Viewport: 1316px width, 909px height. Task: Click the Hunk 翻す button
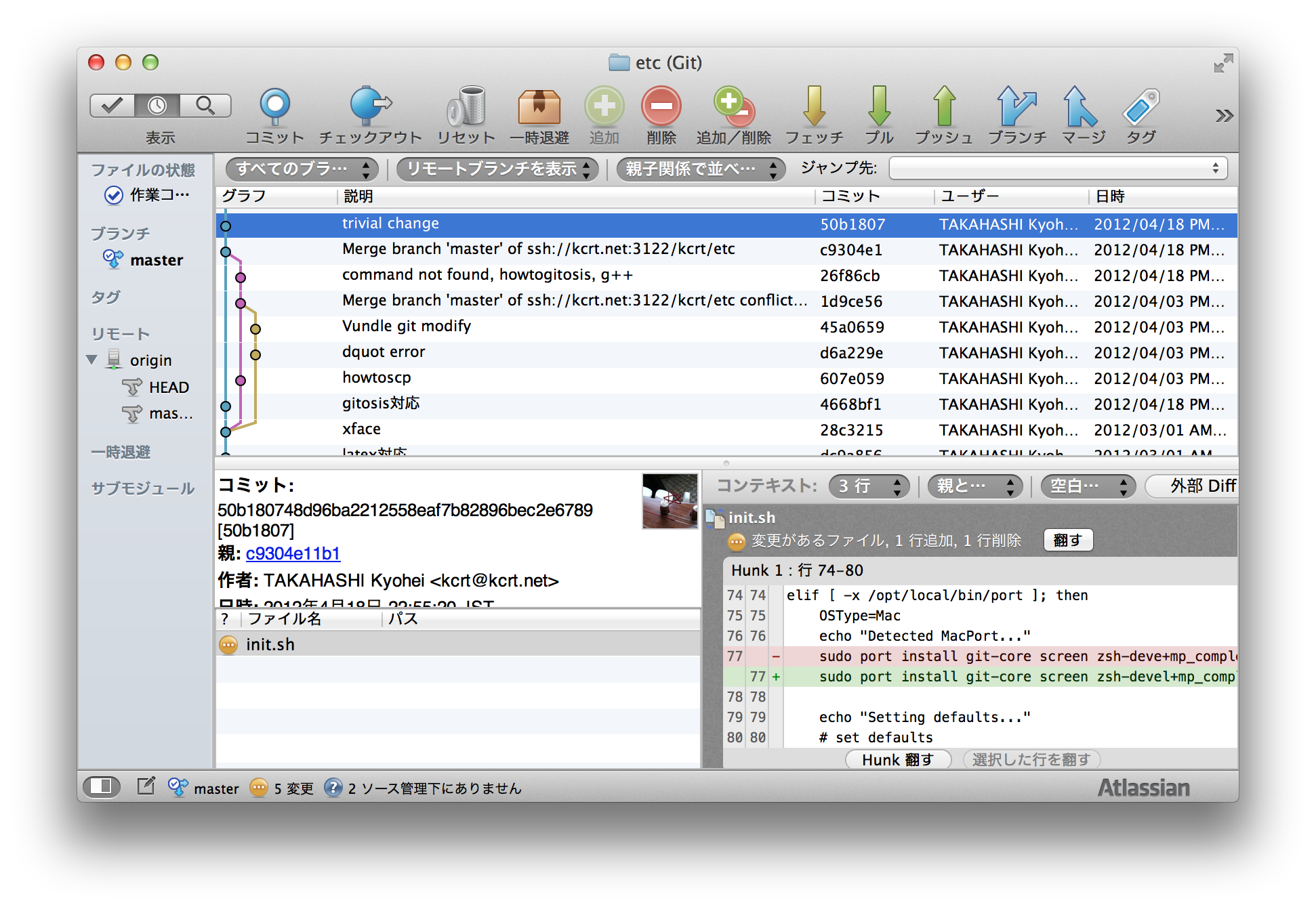point(898,760)
